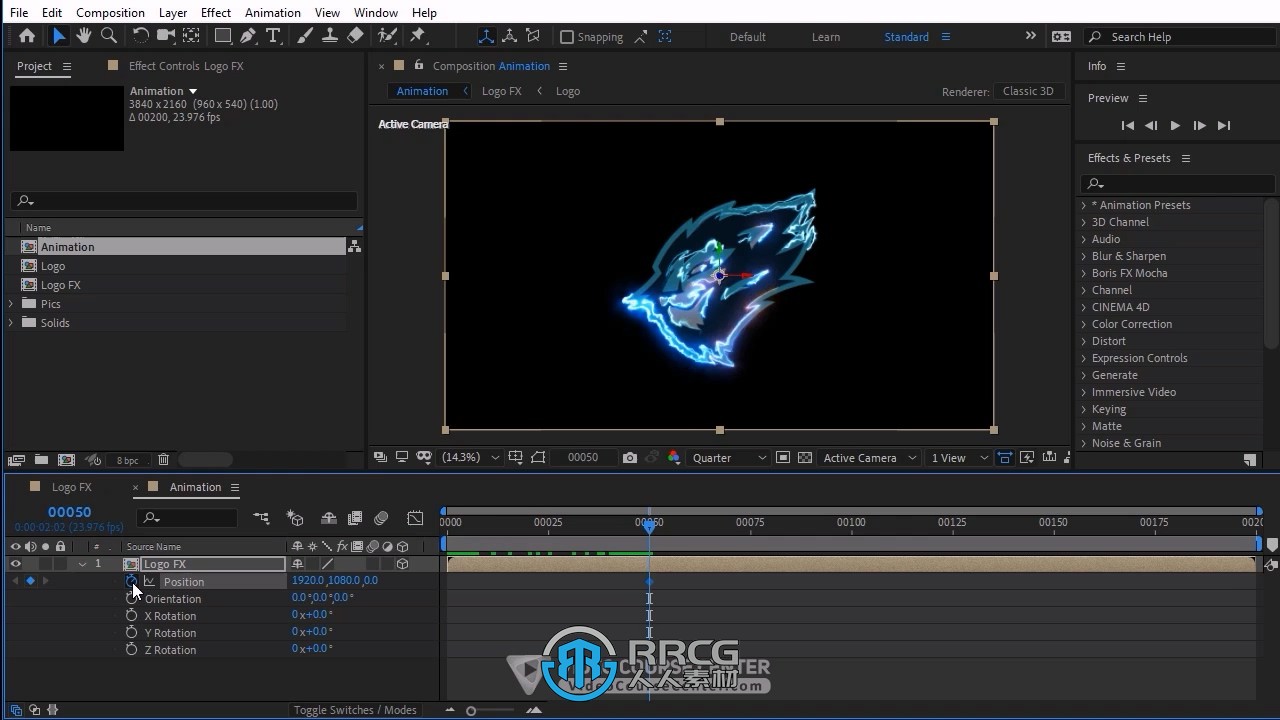
Task: Expand the Pics folder in Project panel
Action: point(11,304)
